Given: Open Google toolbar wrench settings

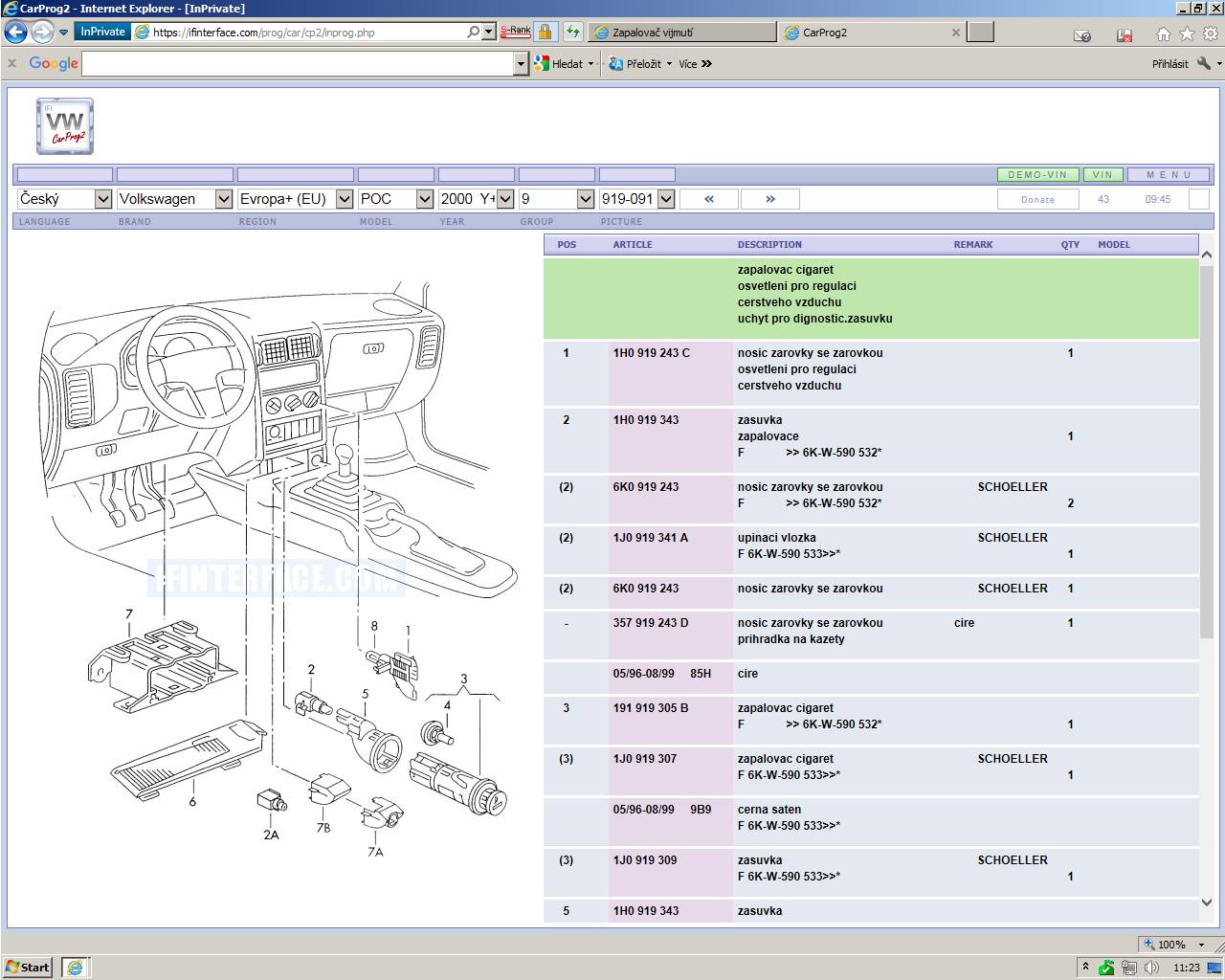Looking at the screenshot, I should 1204,64.
